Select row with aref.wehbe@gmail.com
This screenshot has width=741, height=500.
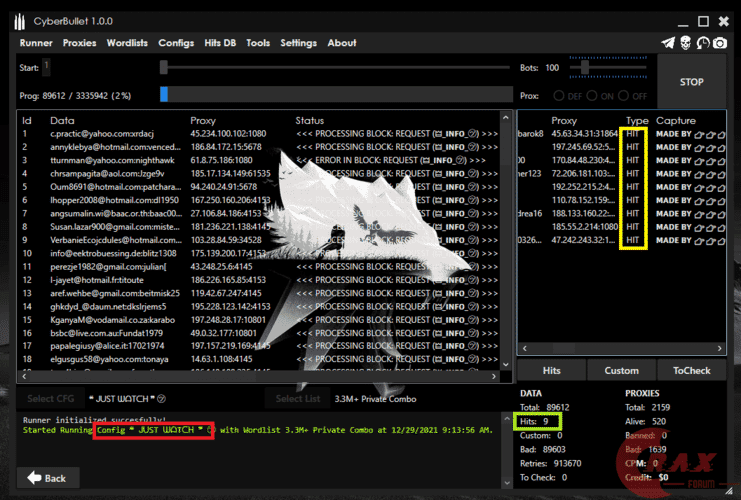(x=259, y=293)
